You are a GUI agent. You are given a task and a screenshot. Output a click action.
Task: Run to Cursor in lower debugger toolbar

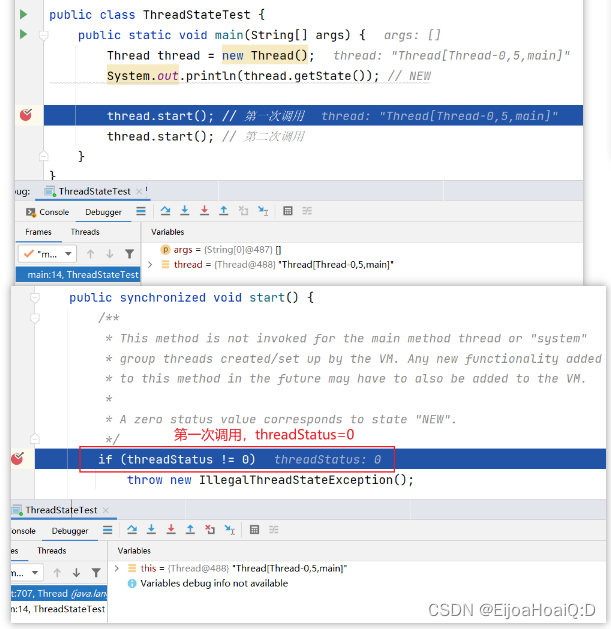pos(229,530)
